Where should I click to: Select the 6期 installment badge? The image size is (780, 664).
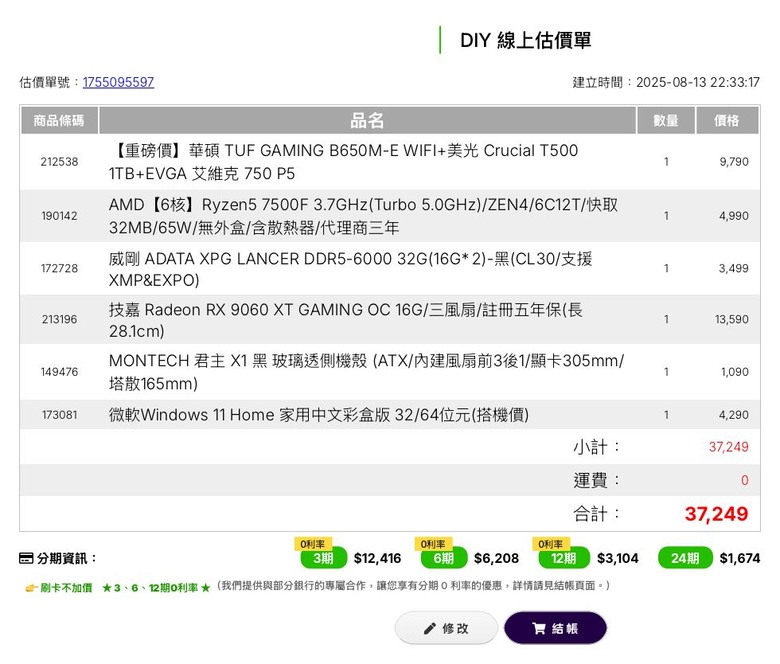click(444, 558)
